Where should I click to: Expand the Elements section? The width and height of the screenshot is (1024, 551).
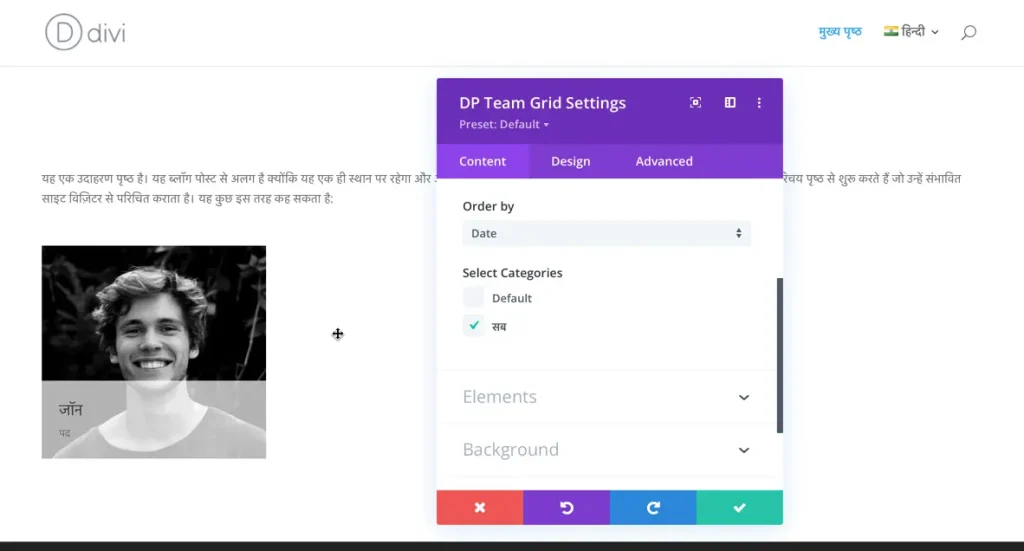607,397
